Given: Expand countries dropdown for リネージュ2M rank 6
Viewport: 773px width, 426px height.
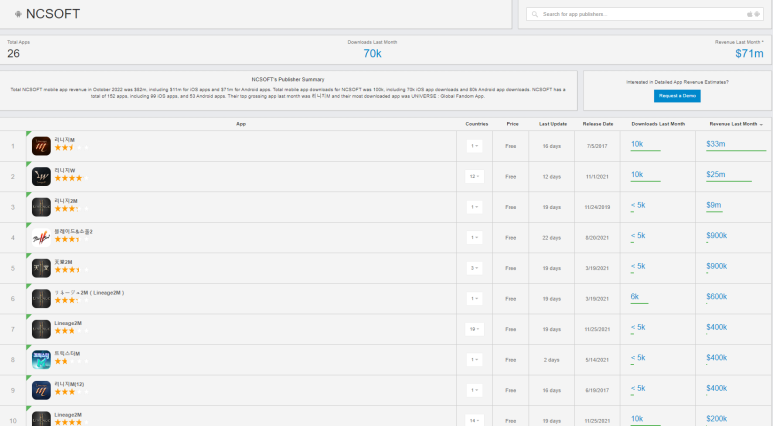Looking at the screenshot, I should (474, 299).
